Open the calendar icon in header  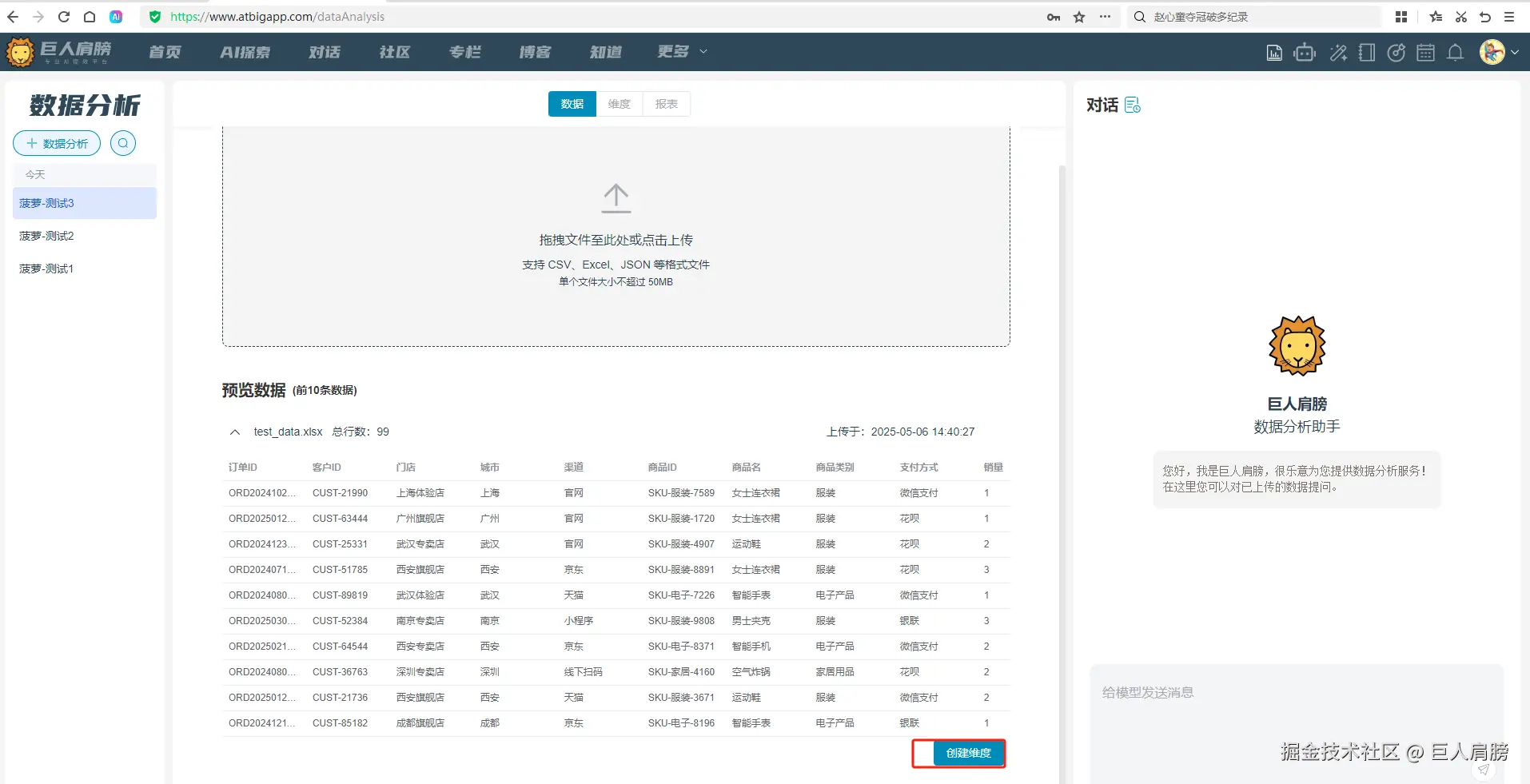[x=1425, y=53]
